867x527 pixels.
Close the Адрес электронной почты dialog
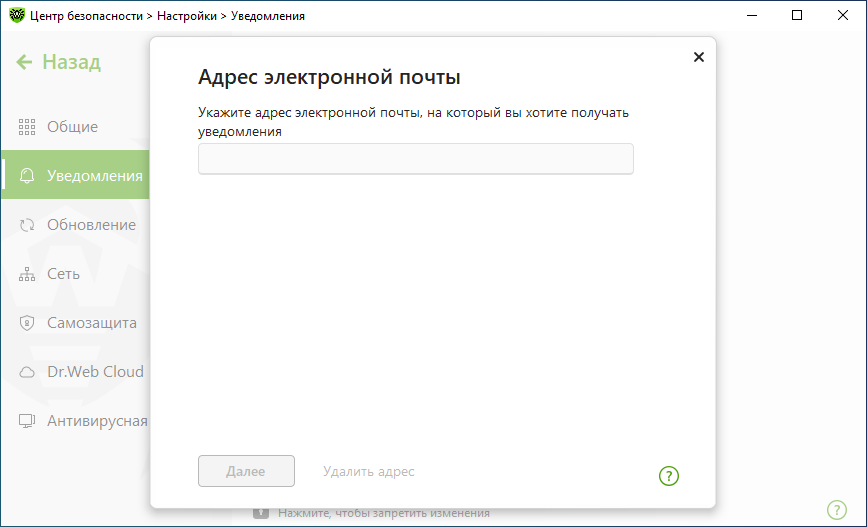699,57
